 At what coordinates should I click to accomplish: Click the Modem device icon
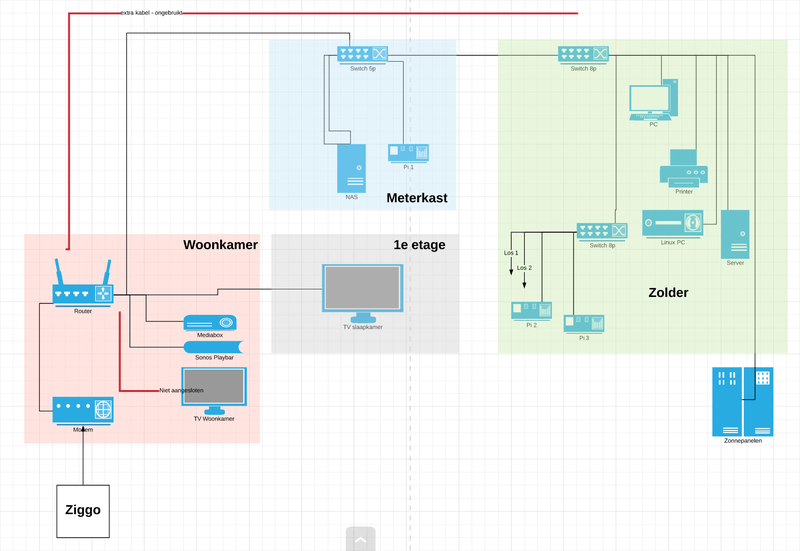tap(83, 411)
